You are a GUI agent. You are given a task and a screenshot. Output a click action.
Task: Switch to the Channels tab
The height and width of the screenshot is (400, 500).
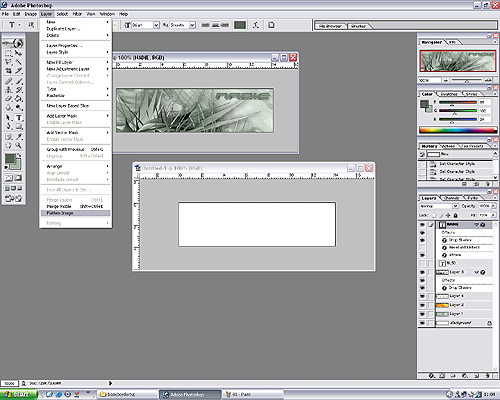click(x=452, y=198)
